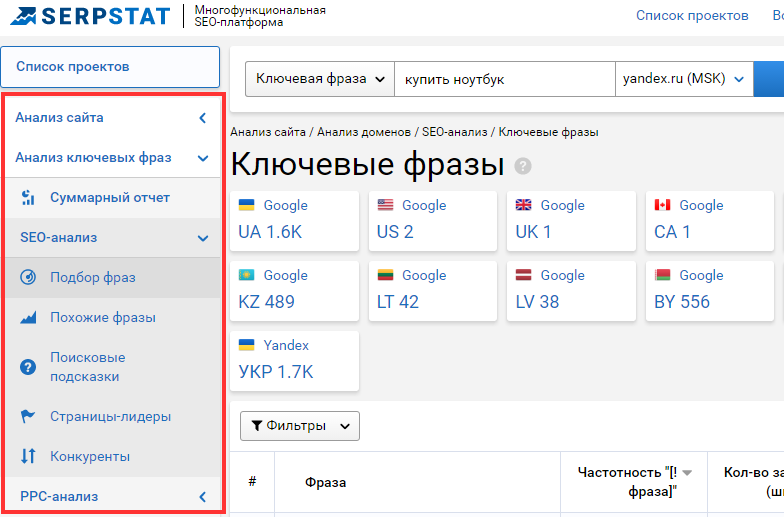This screenshot has height=517, width=784.
Task: Click the Belarus flag on Google BY card
Action: (x=662, y=274)
